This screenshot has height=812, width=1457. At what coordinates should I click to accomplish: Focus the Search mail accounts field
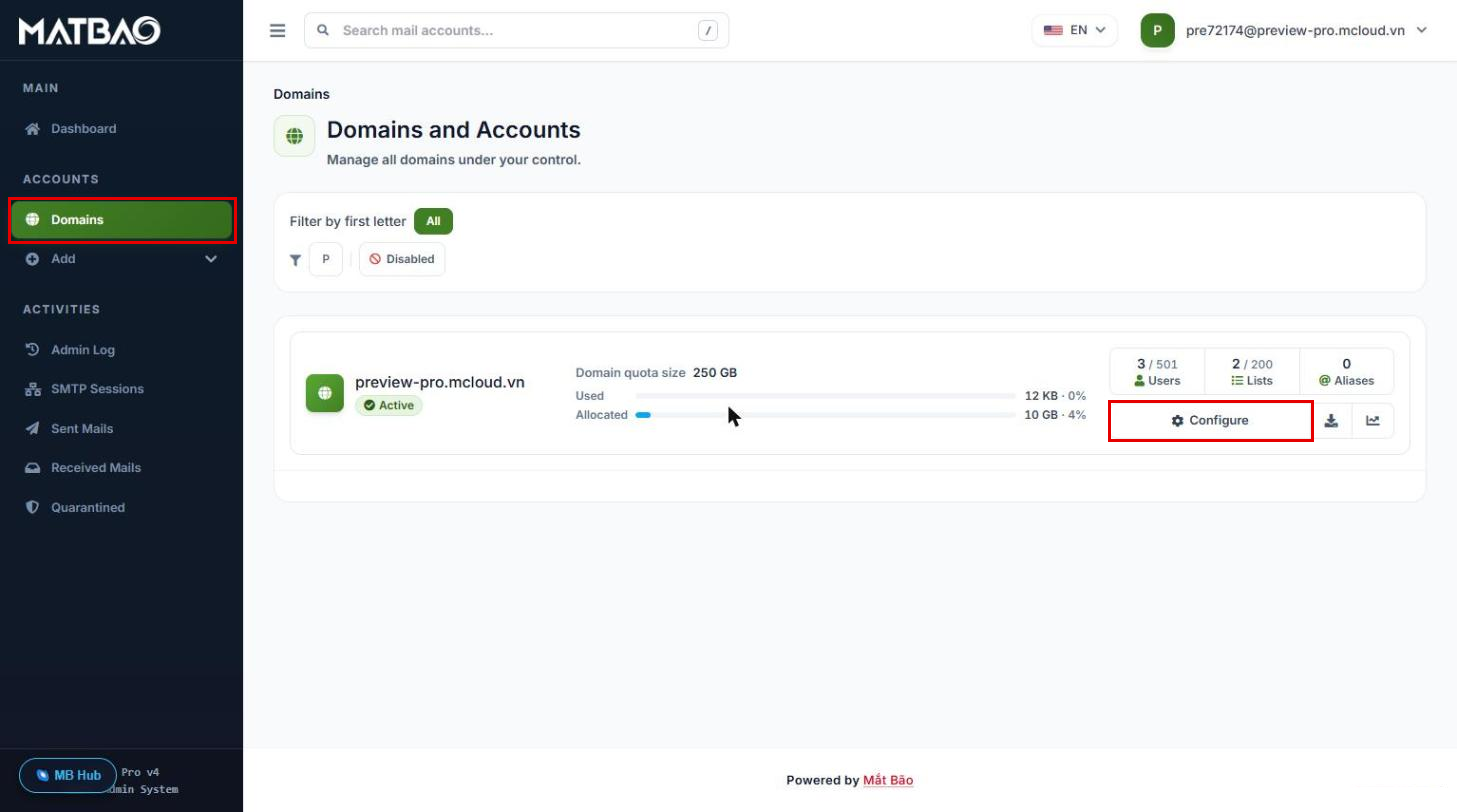[516, 30]
